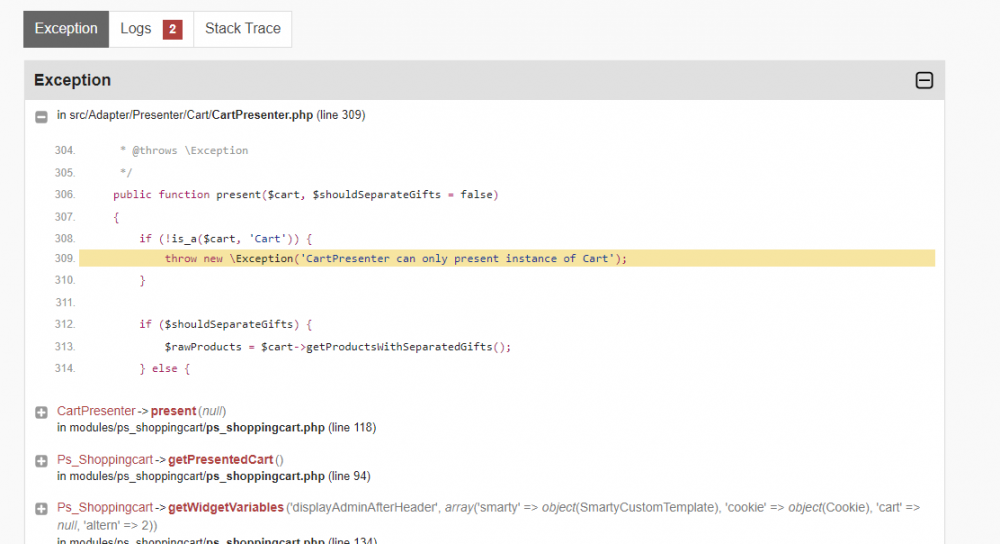Image resolution: width=1000 pixels, height=544 pixels.
Task: Open the Stack Trace tab
Action: click(x=242, y=29)
